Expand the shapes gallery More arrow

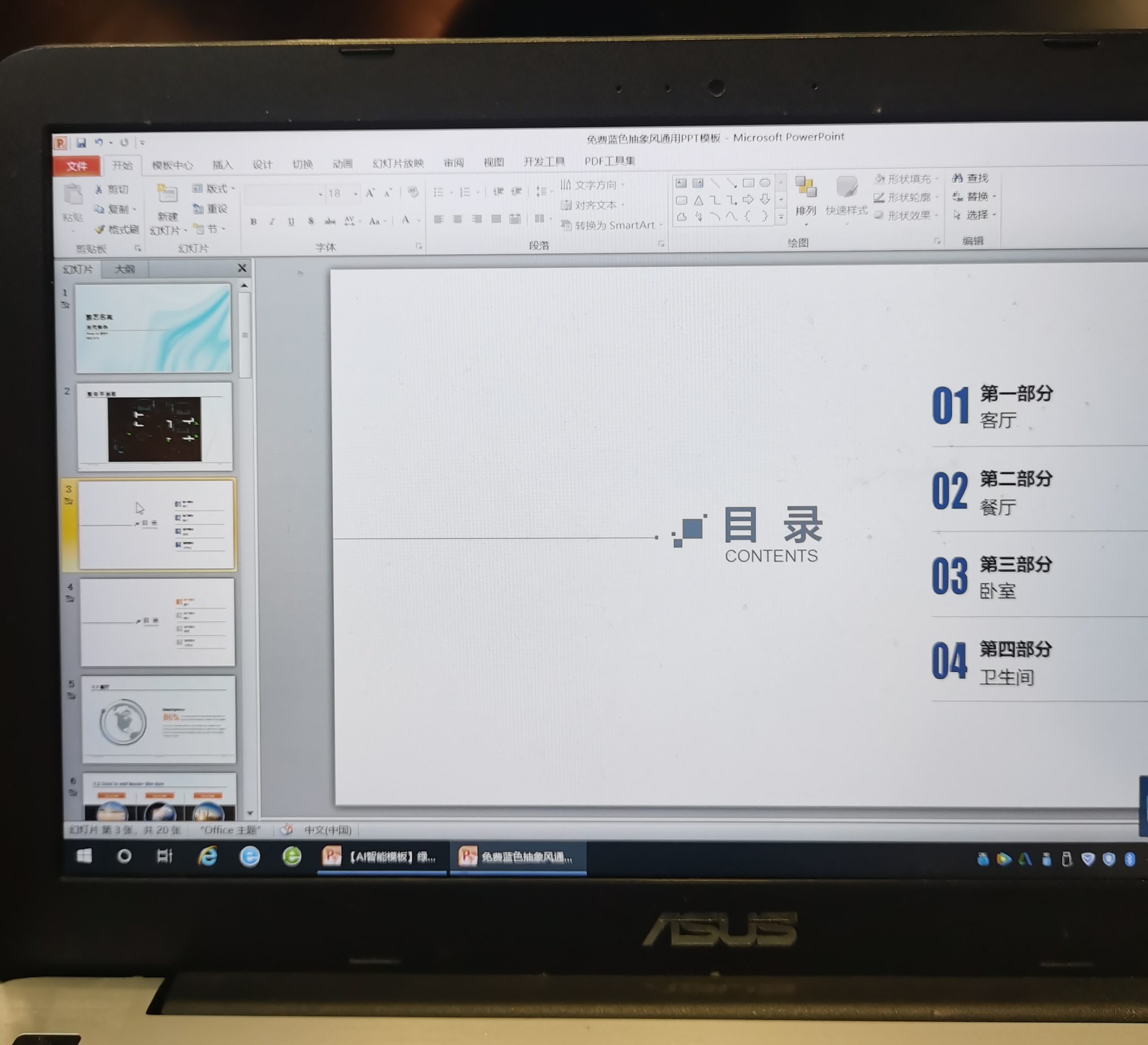point(781,217)
